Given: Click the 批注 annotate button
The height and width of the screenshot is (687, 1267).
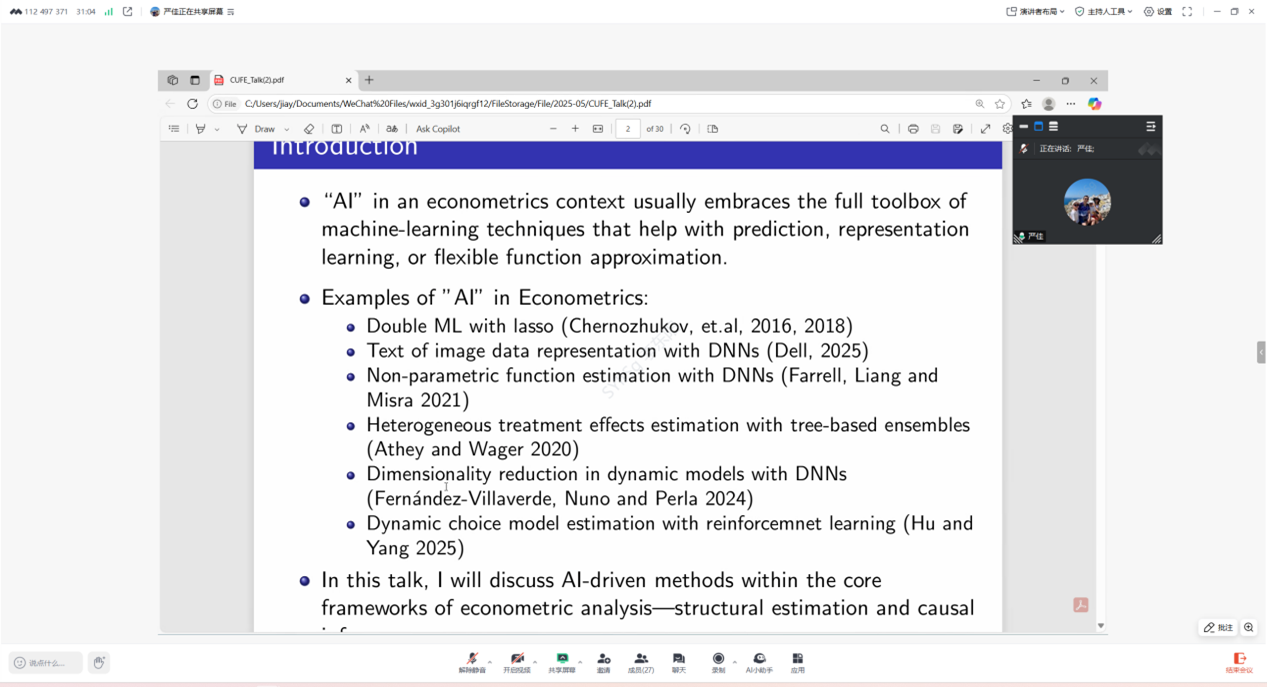Looking at the screenshot, I should [x=1219, y=627].
